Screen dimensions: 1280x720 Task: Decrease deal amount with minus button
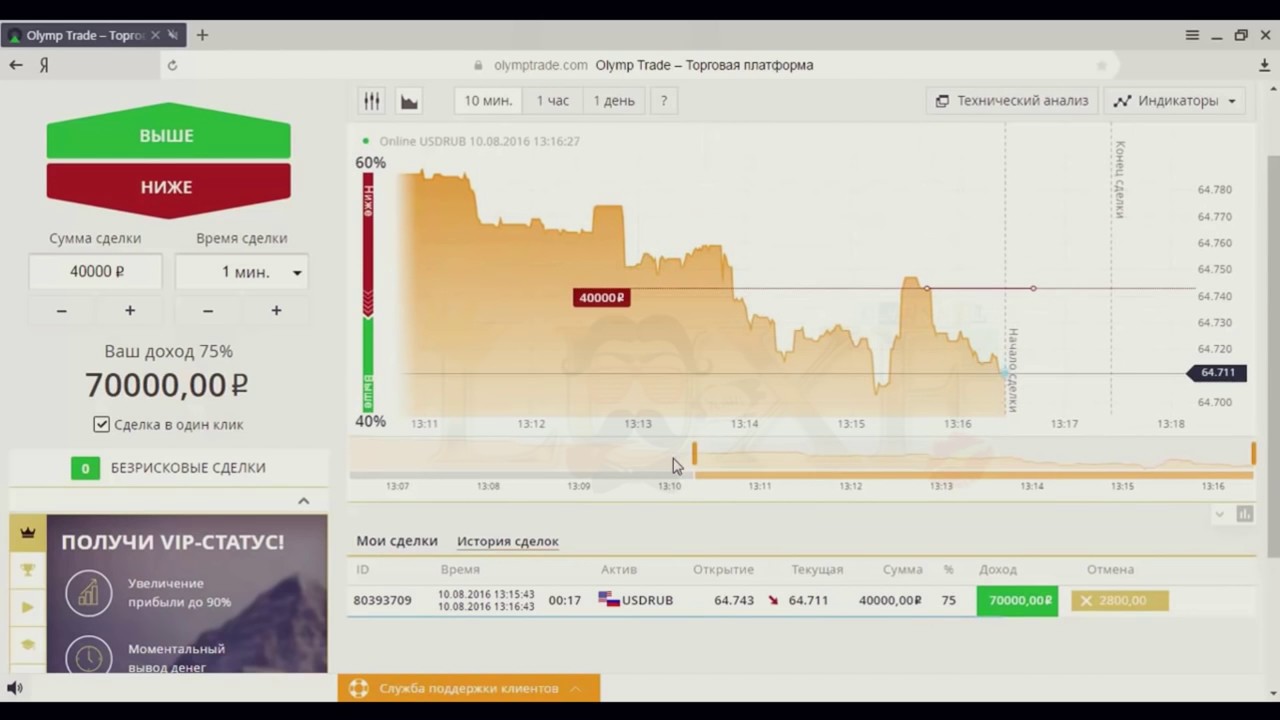pos(61,311)
